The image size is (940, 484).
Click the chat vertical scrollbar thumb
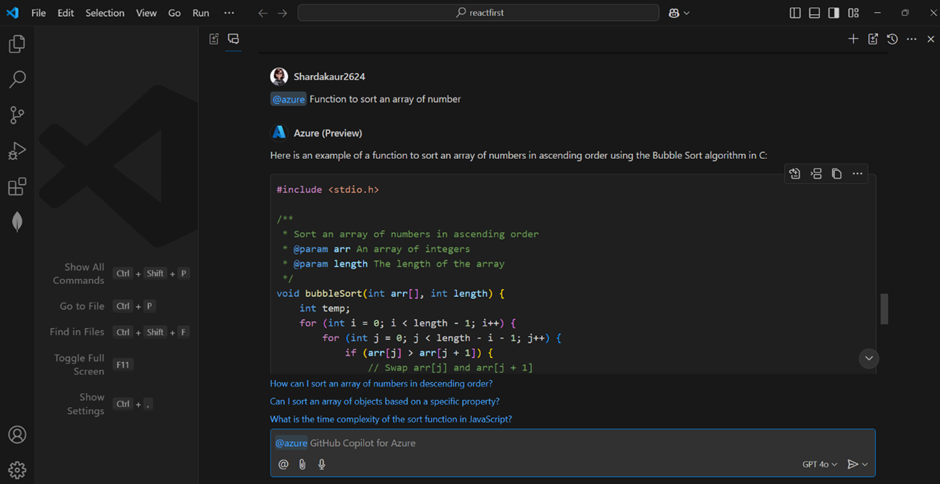pos(884,309)
